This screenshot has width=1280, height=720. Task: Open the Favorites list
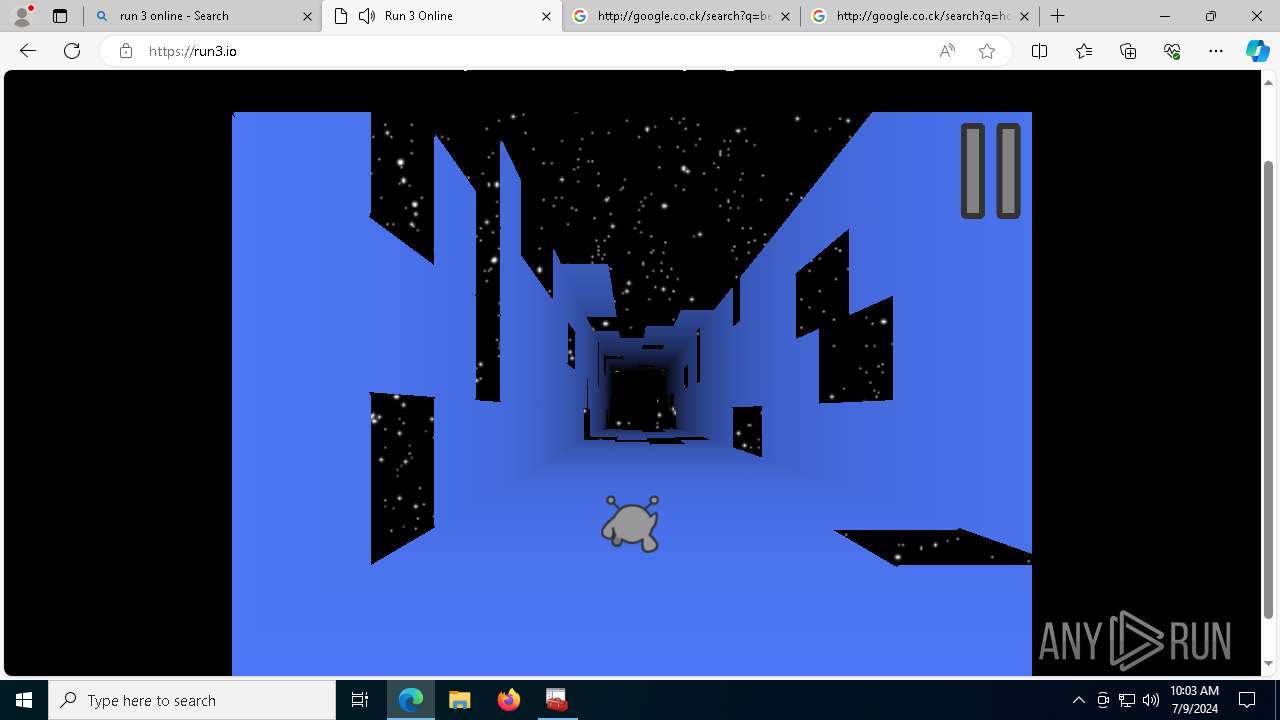tap(1084, 51)
